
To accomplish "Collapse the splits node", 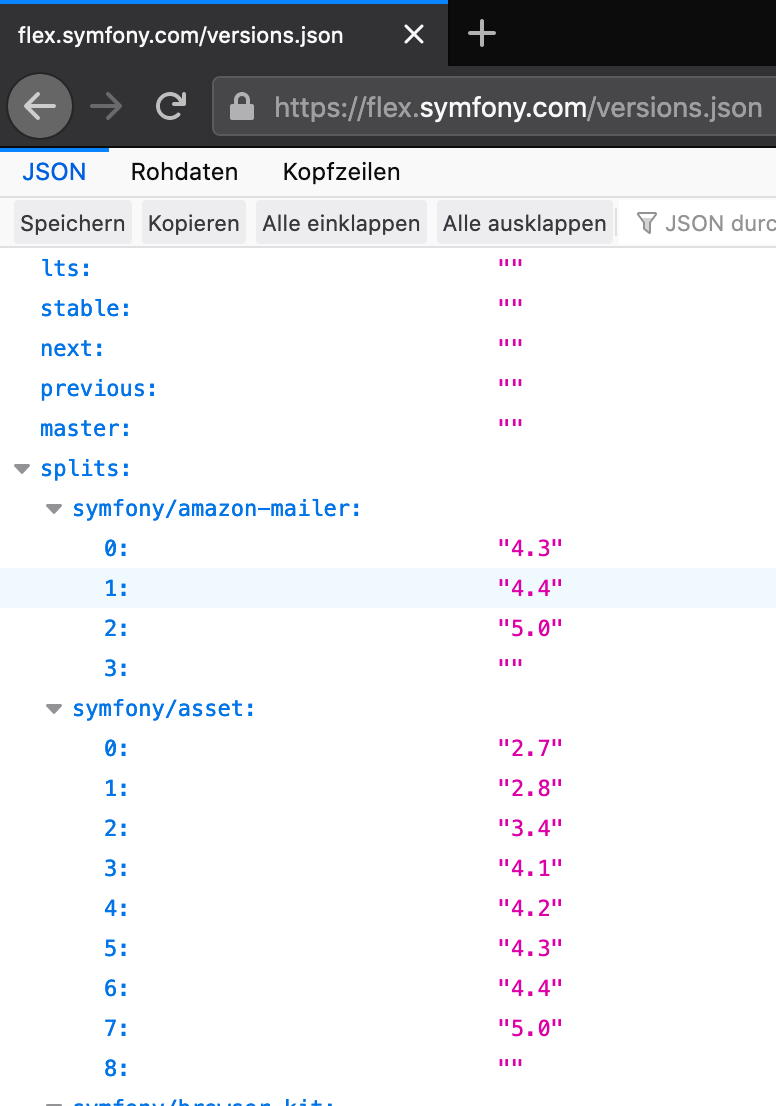I will [23, 468].
